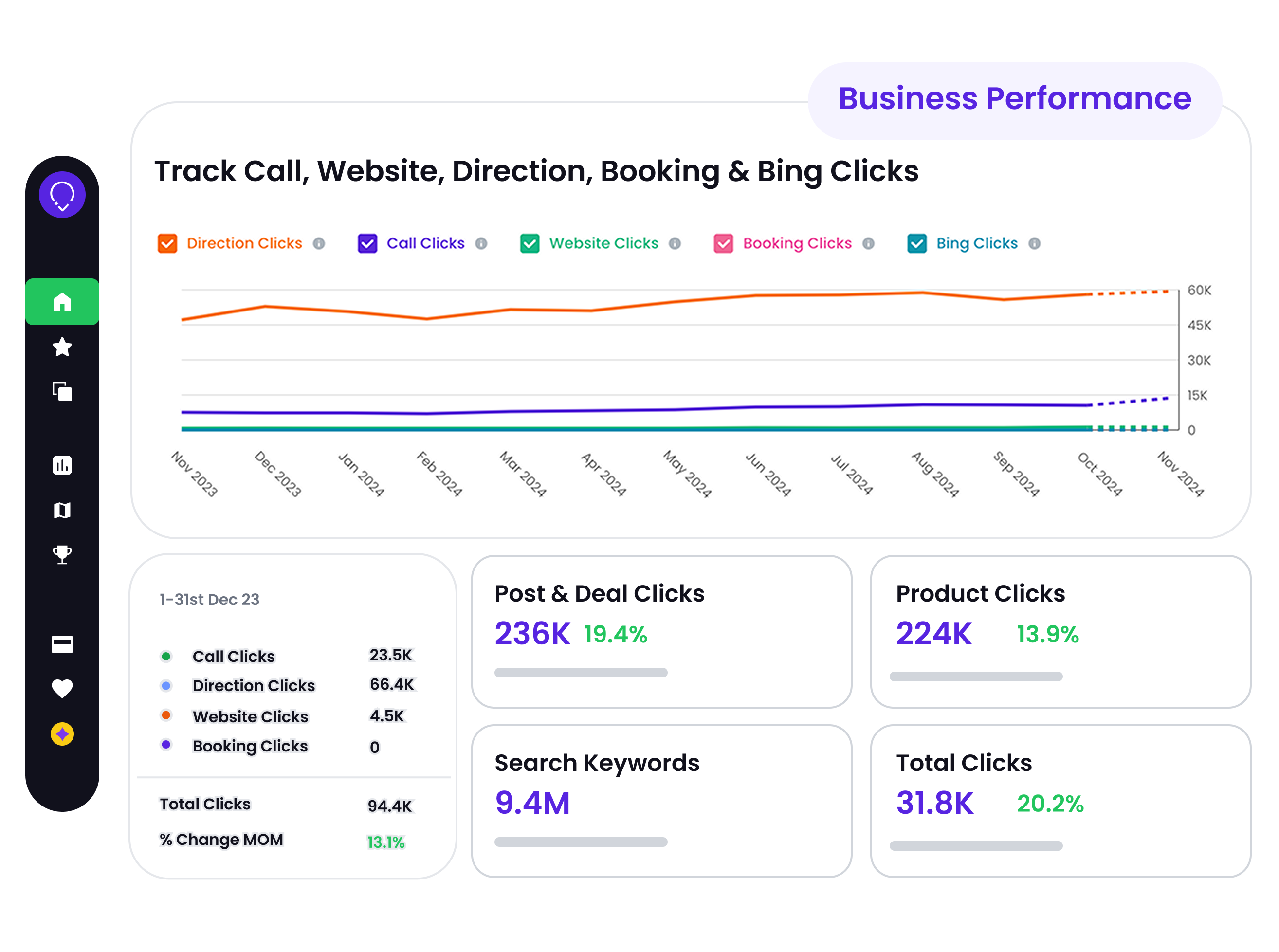Click the Jun 2024 axis label
1279x952 pixels.
pos(768,474)
